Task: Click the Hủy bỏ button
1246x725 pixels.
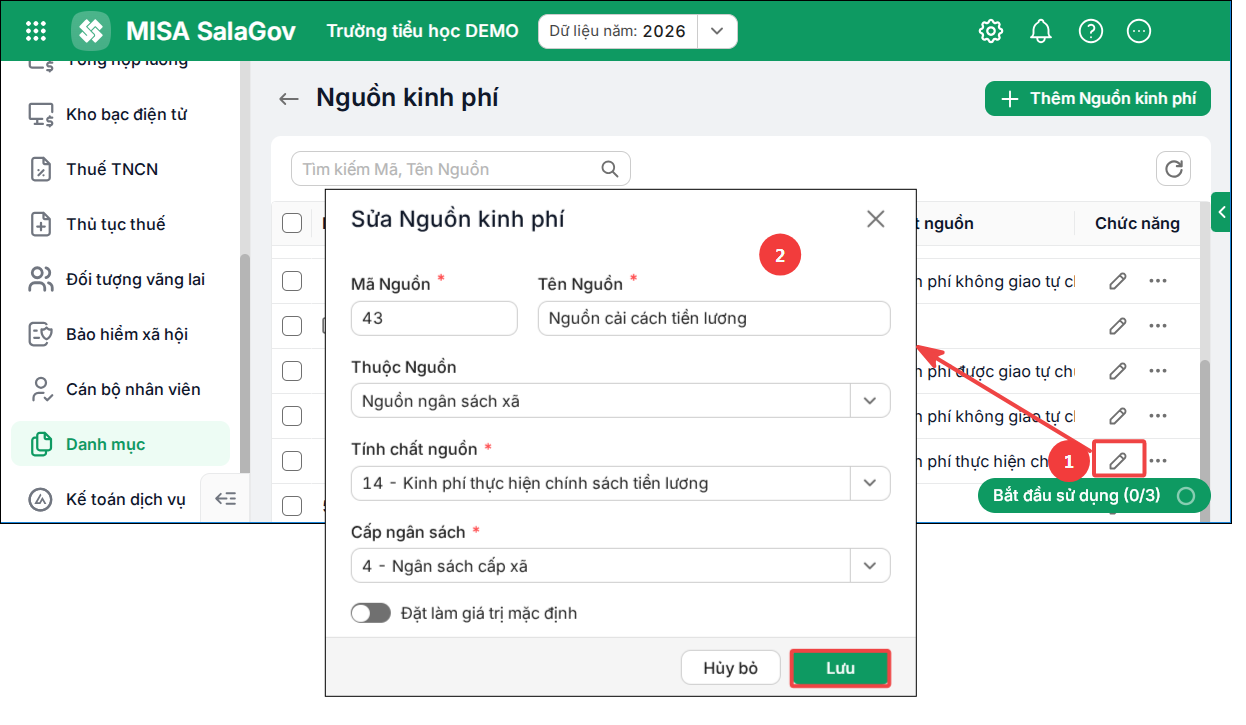Action: 731,668
